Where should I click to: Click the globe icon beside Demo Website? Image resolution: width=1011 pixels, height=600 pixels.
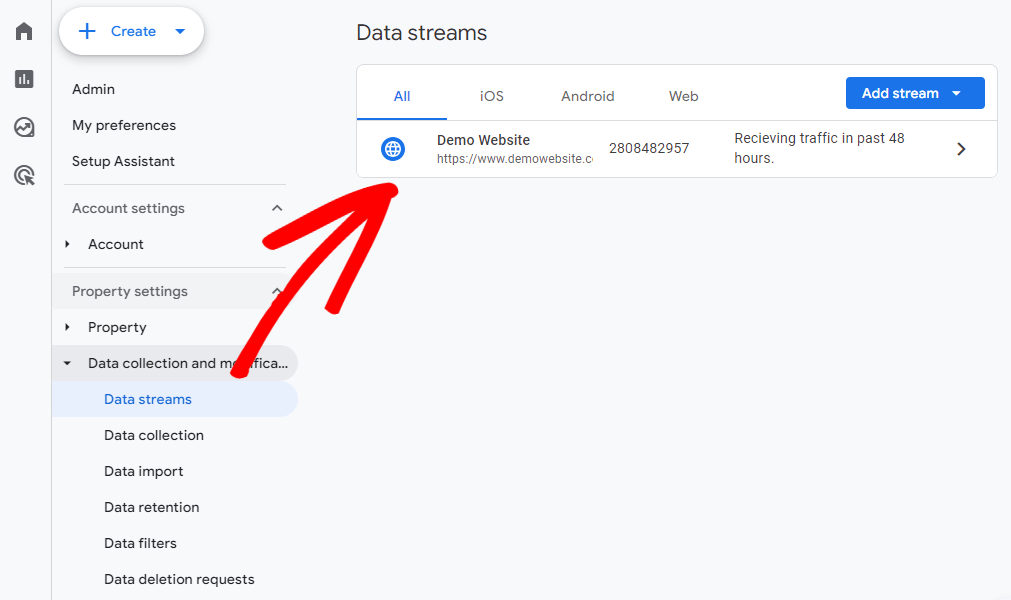coord(393,148)
